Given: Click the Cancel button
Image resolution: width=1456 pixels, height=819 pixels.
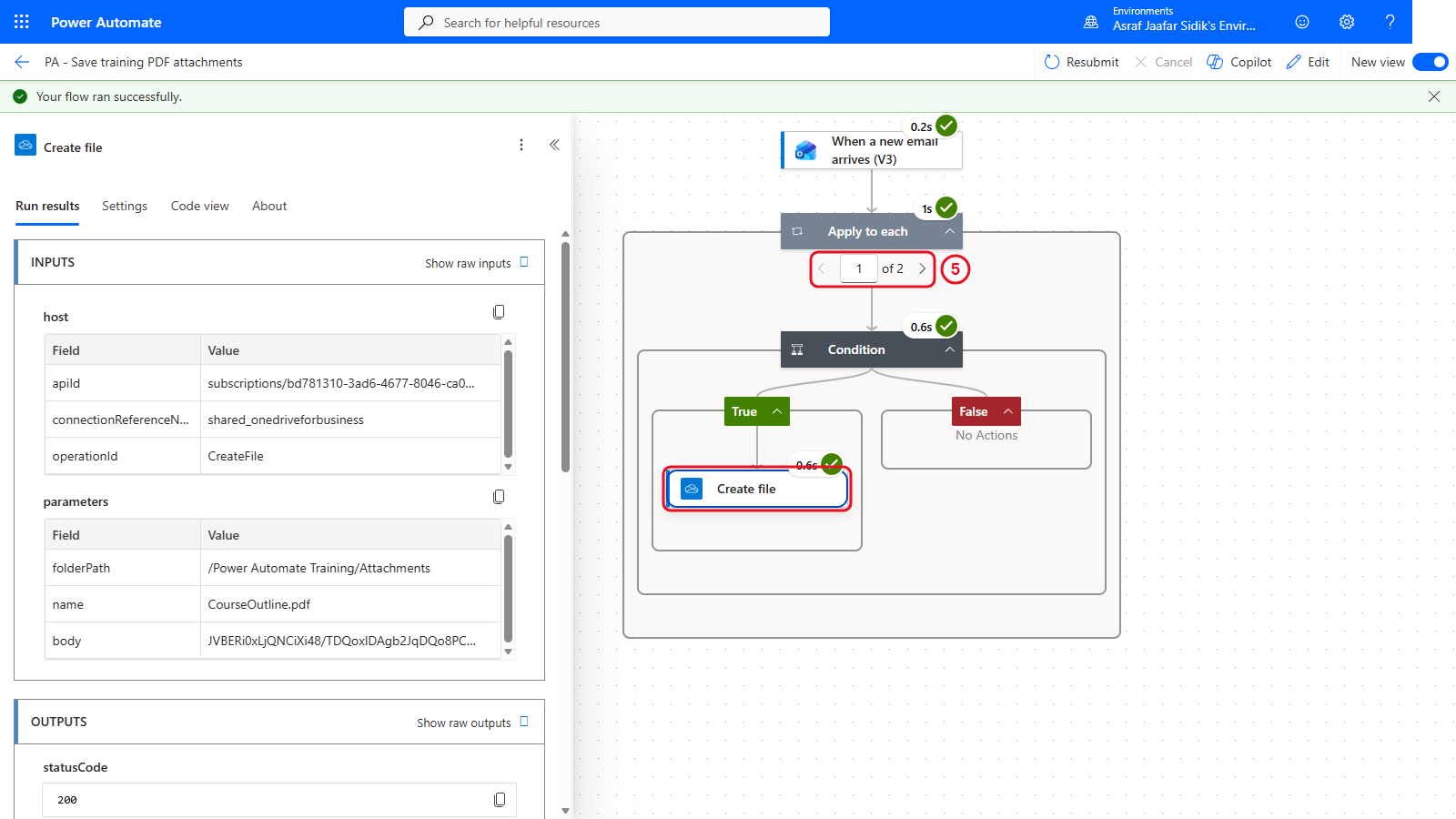Looking at the screenshot, I should (1163, 62).
